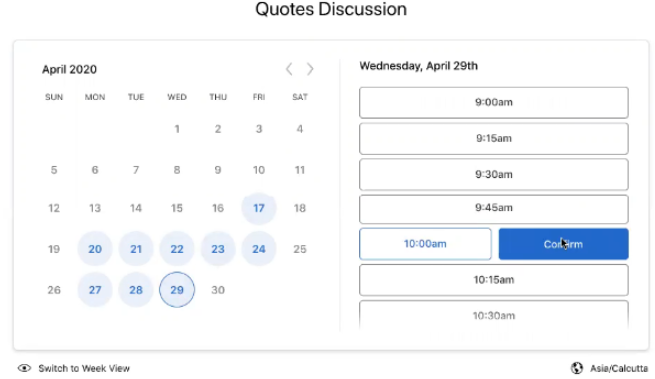The image size is (655, 379).
Task: Pick April 28 on the calendar
Action: [x=136, y=290]
